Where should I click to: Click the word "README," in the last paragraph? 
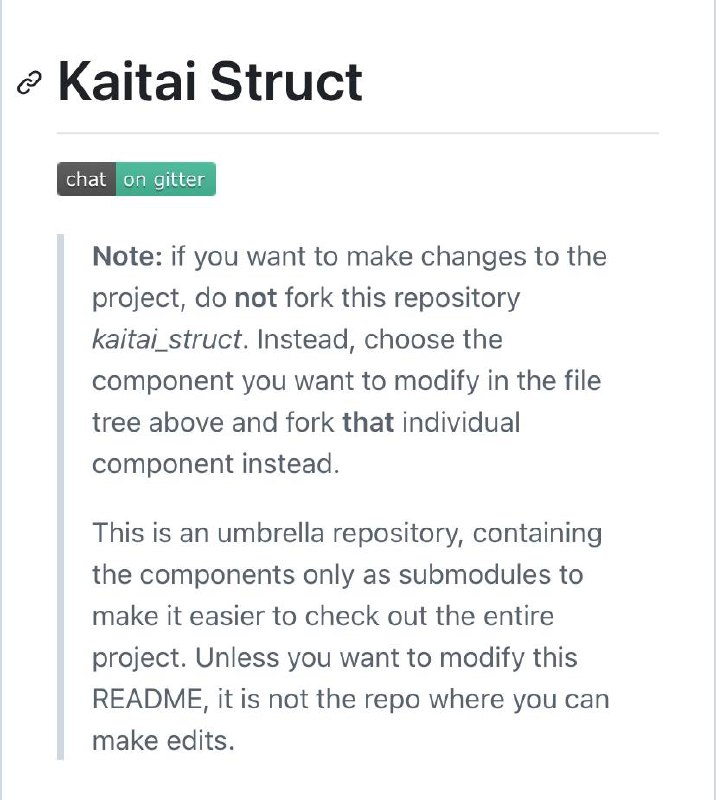(x=151, y=699)
